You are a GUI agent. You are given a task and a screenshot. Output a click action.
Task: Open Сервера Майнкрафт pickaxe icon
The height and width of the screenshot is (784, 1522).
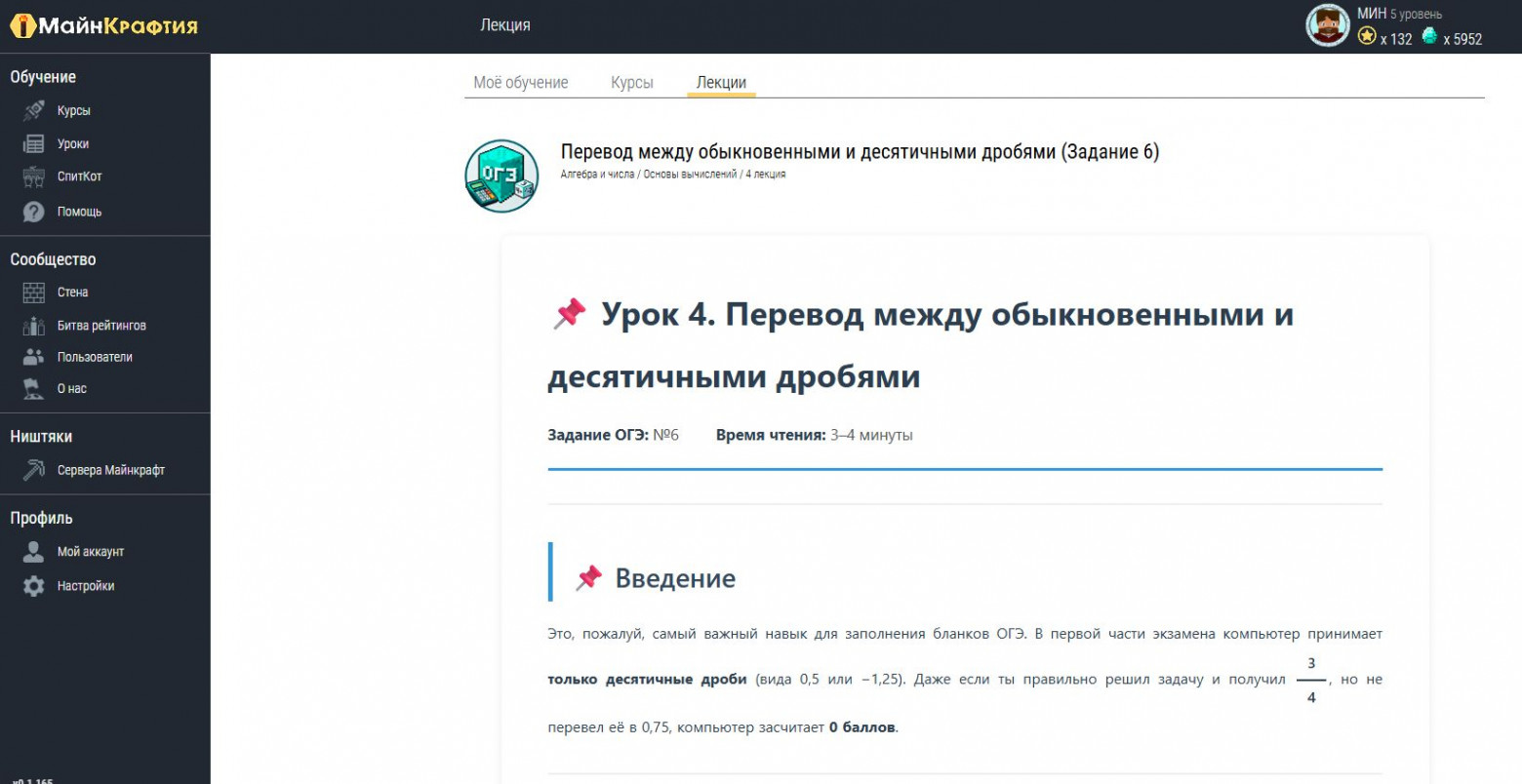tap(32, 470)
